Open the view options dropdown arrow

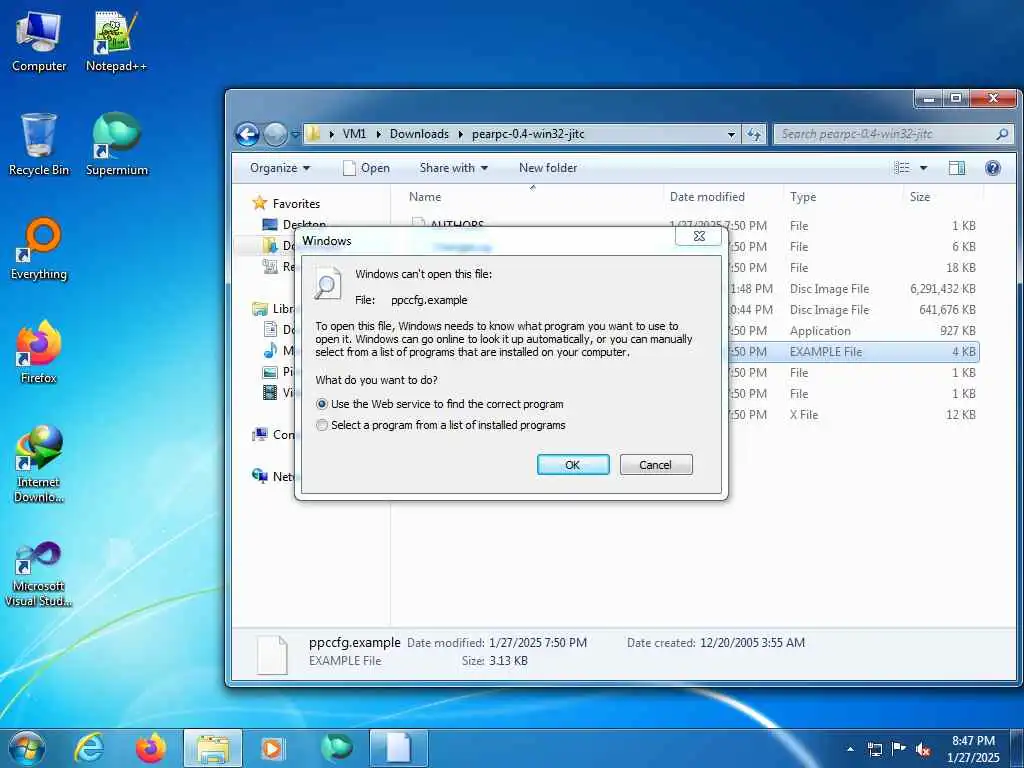click(x=923, y=168)
